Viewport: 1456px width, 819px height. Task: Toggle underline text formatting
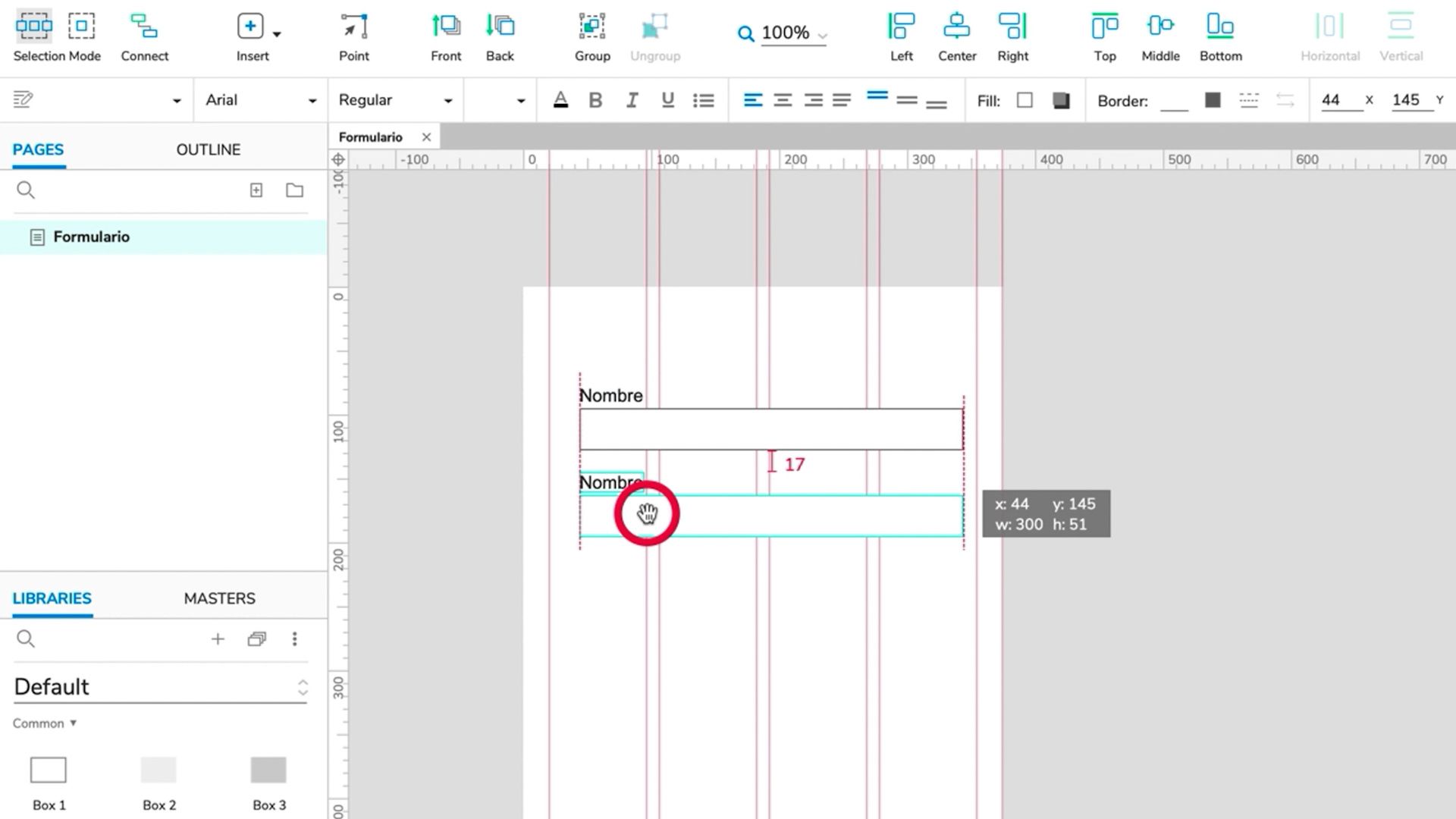click(x=667, y=100)
